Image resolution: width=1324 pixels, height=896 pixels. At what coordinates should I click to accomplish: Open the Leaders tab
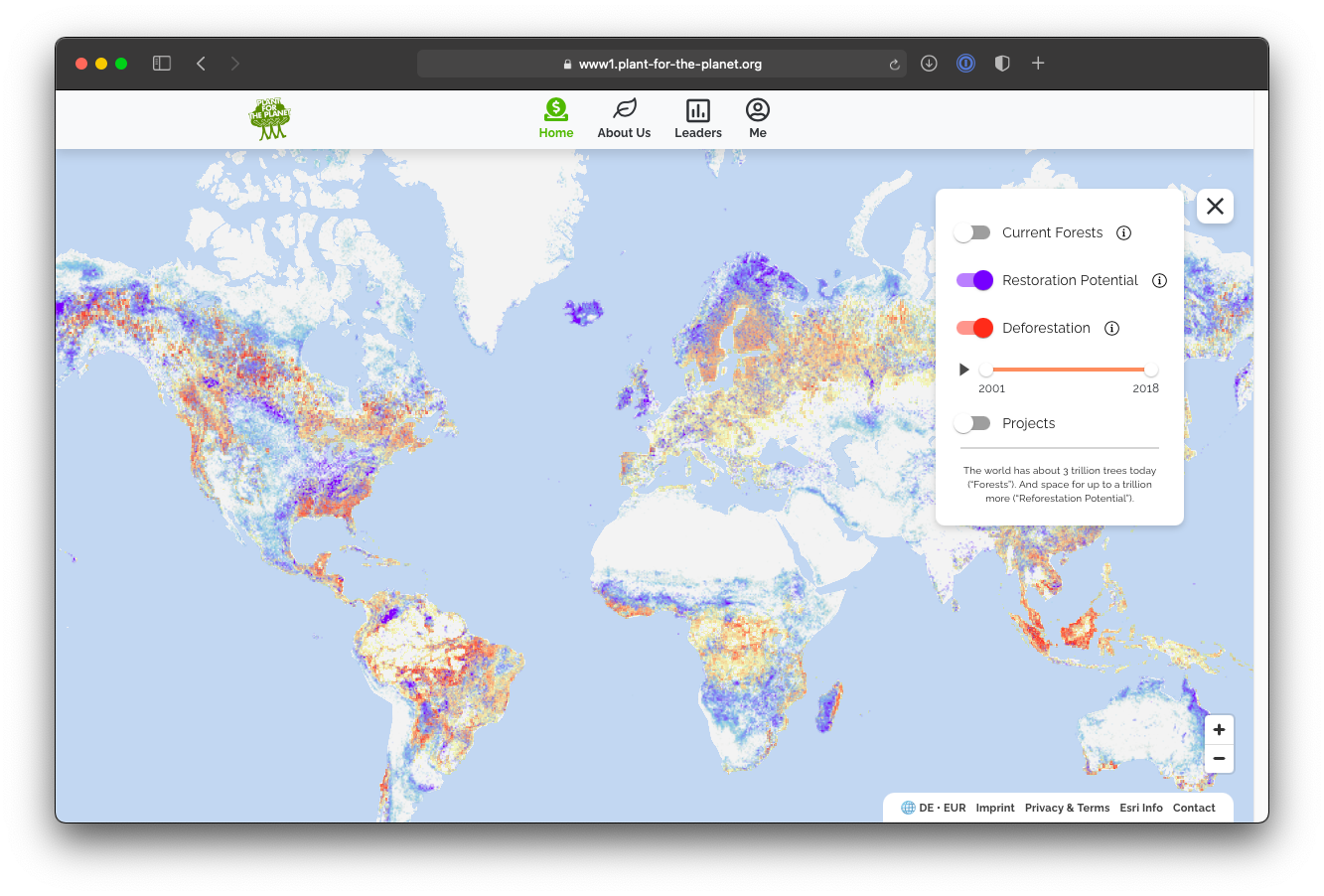point(698,119)
